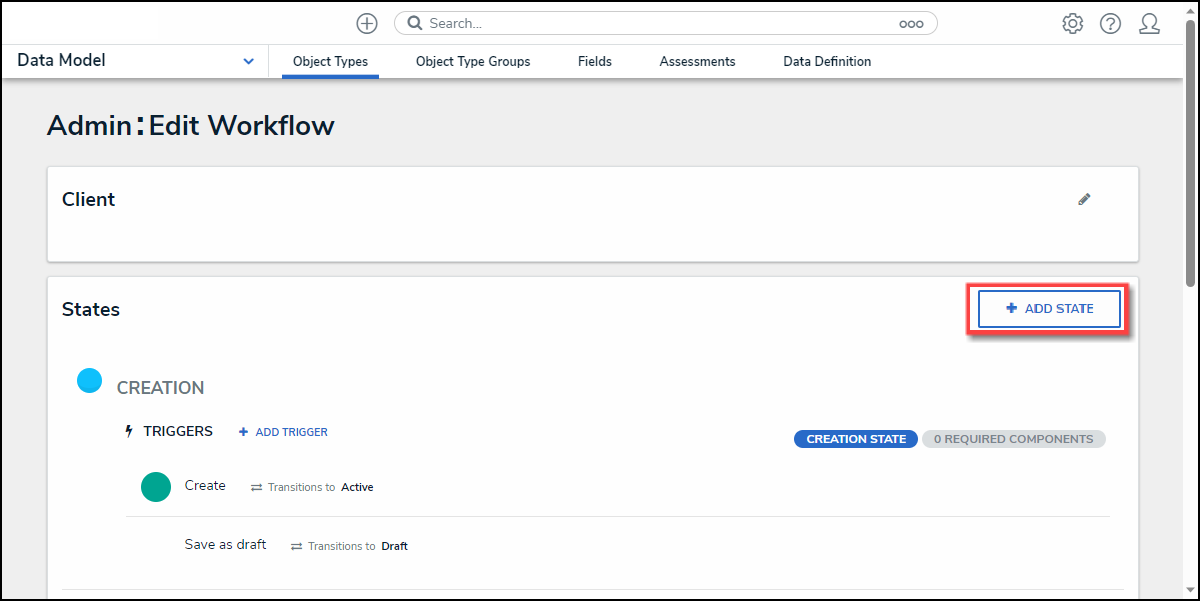Open the Save as draft trigger

tap(225, 545)
